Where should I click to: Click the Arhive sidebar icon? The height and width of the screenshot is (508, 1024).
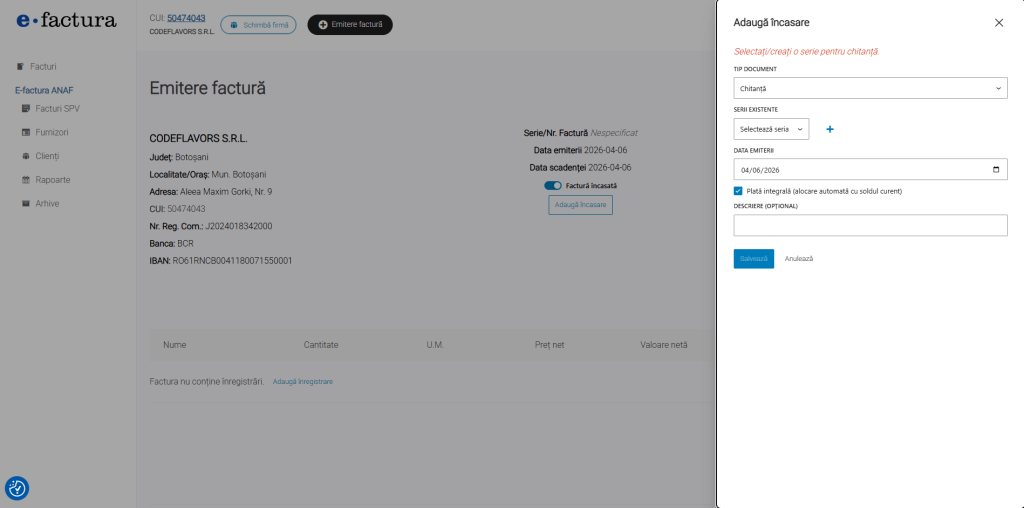click(x=26, y=204)
